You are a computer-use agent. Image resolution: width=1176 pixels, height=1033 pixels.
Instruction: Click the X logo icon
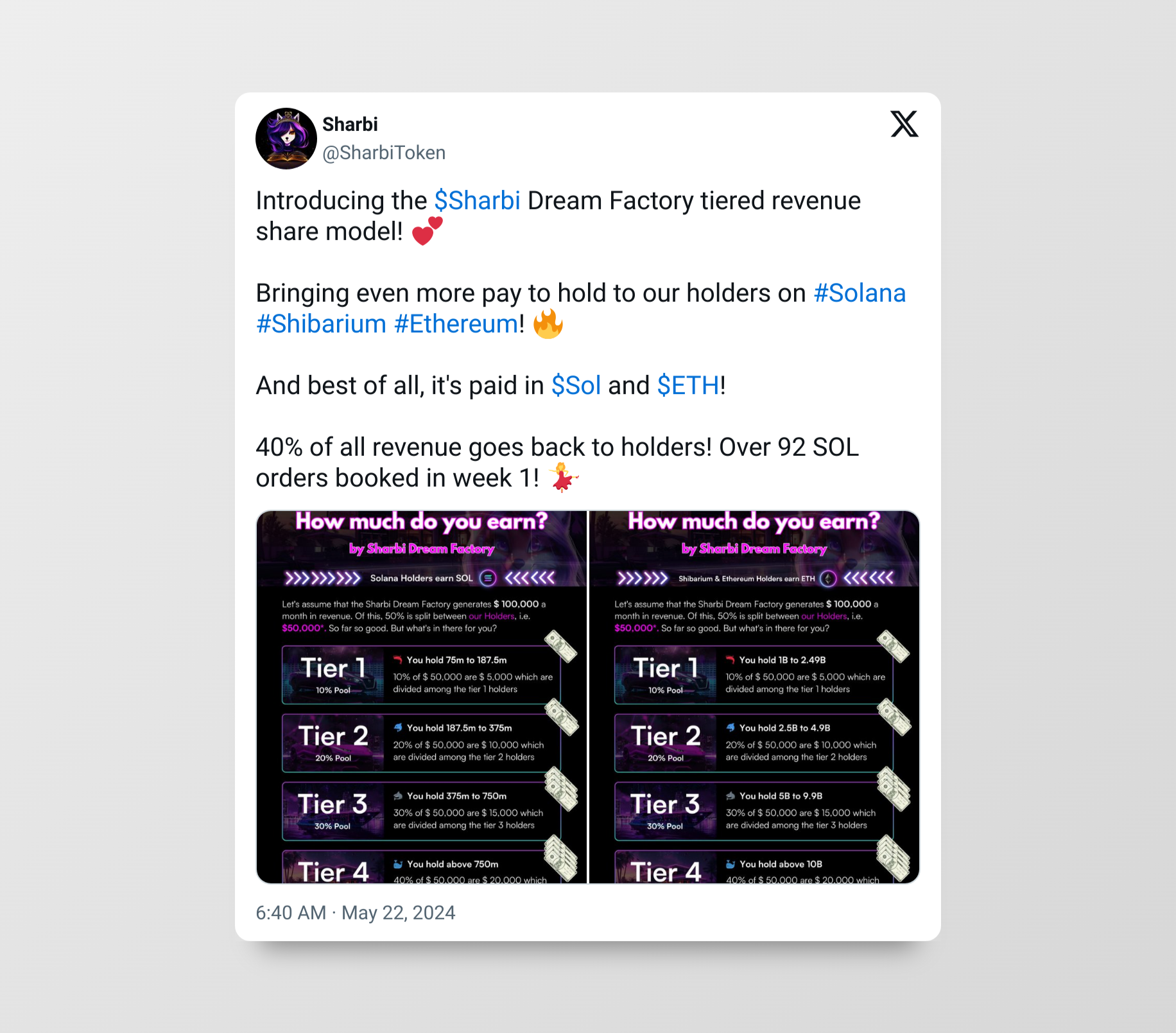[904, 124]
